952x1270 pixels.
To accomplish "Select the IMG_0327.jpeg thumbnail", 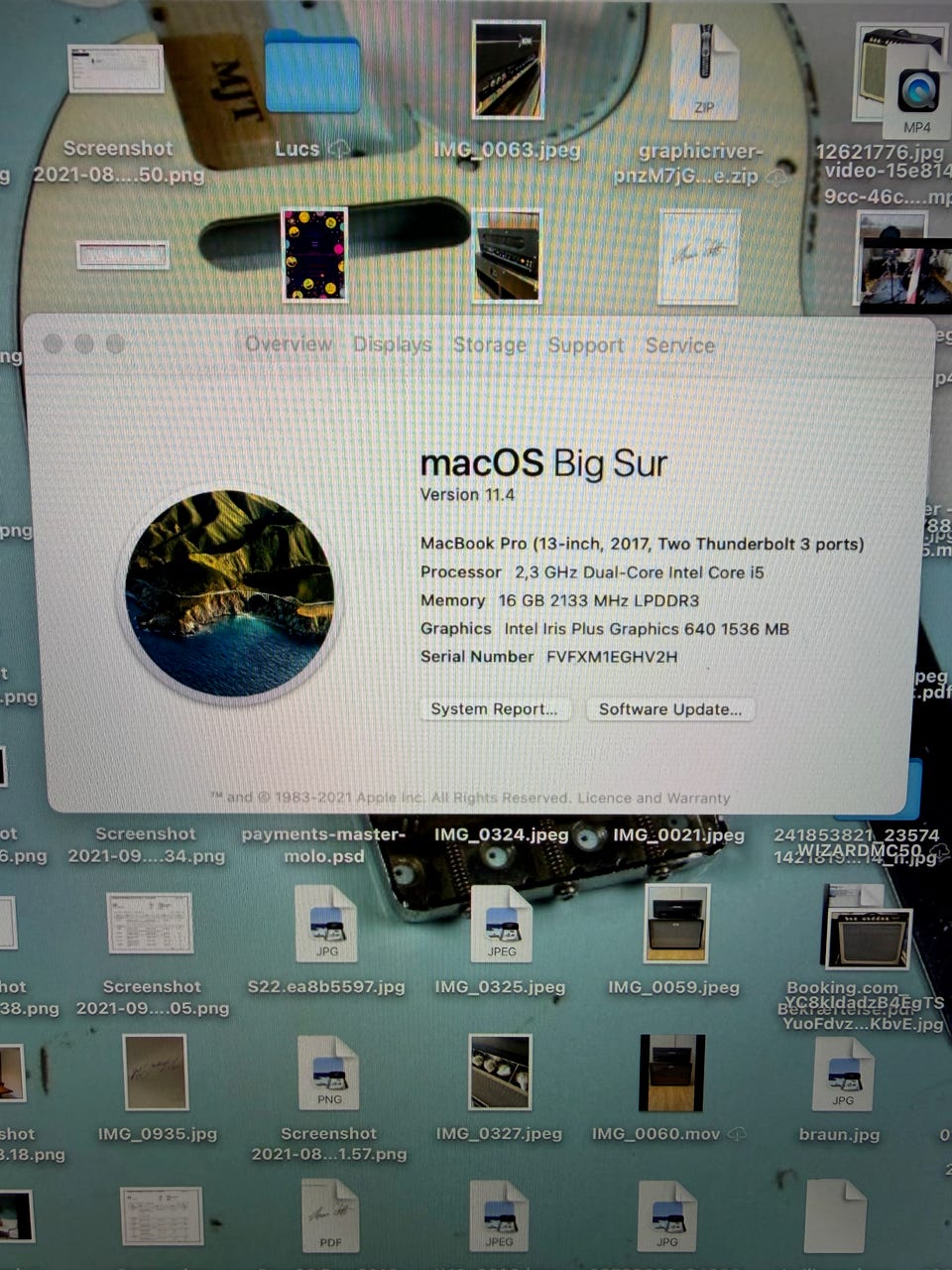I will point(500,1072).
